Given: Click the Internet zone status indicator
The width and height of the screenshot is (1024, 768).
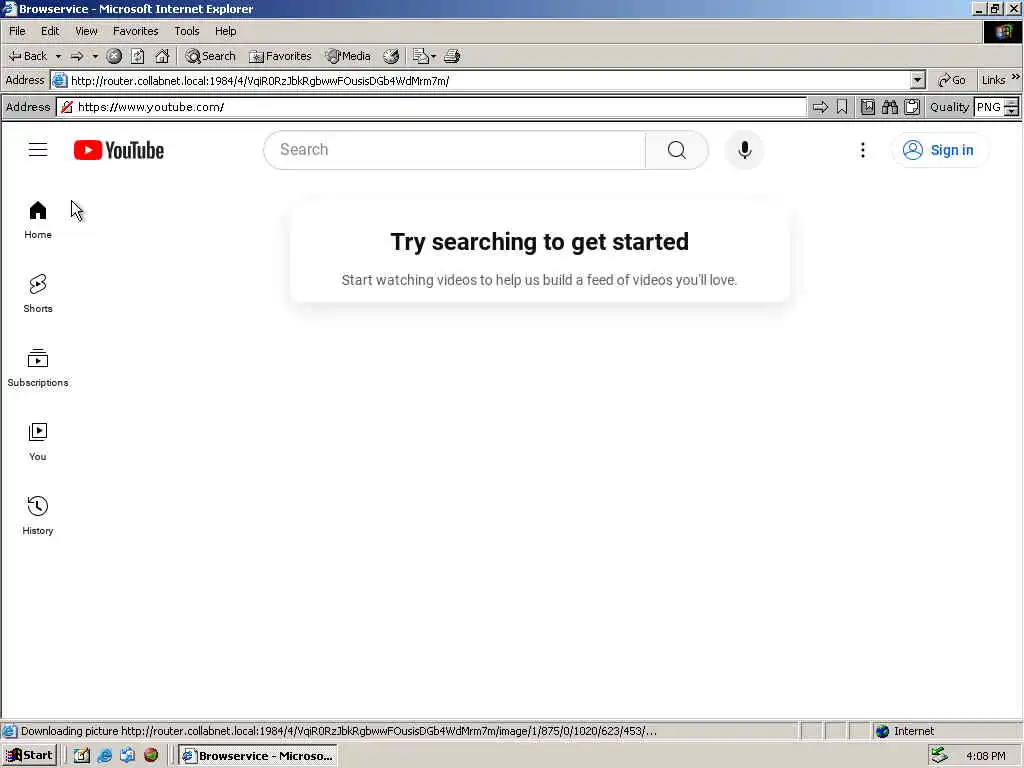Looking at the screenshot, I should 904,731.
